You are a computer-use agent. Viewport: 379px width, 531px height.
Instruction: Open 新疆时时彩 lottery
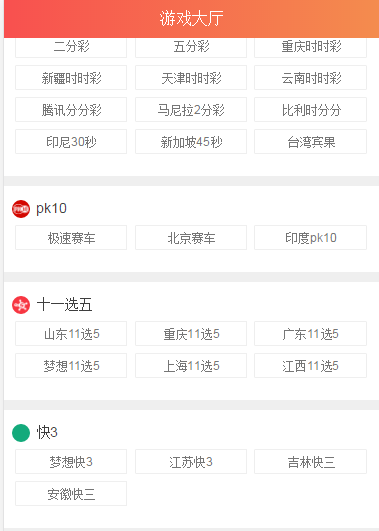(71, 78)
